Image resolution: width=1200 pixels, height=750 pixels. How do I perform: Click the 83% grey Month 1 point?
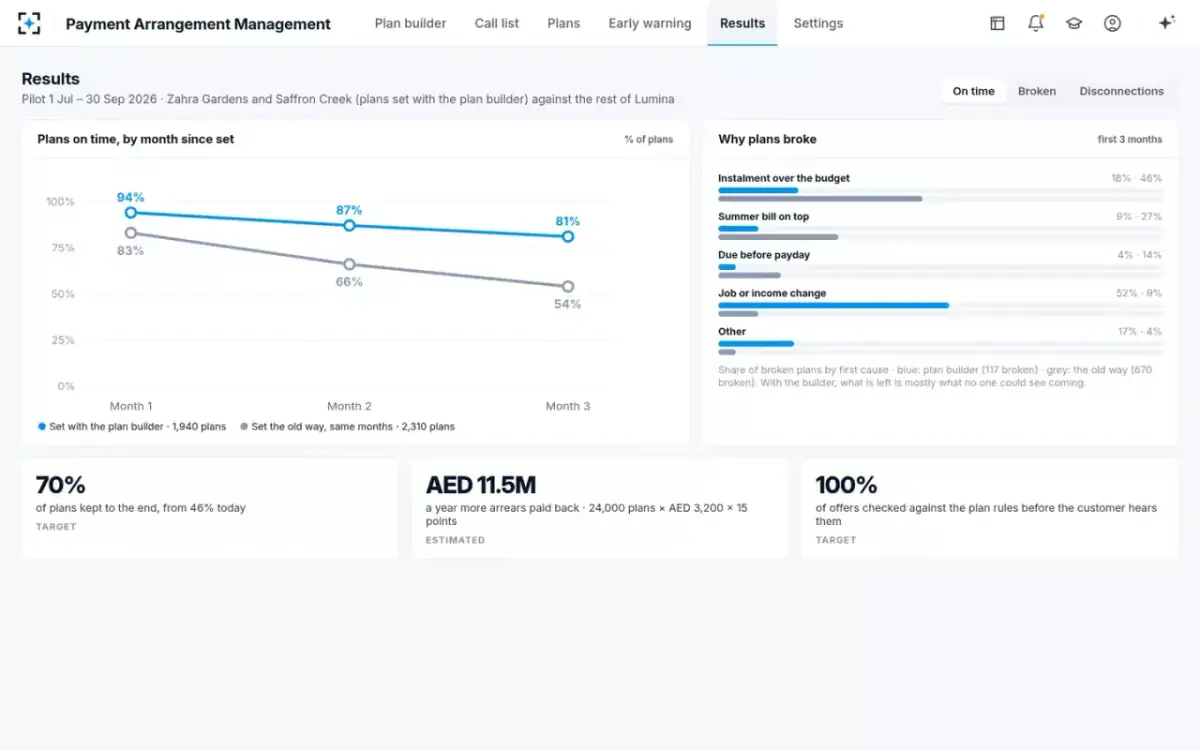pyautogui.click(x=130, y=233)
